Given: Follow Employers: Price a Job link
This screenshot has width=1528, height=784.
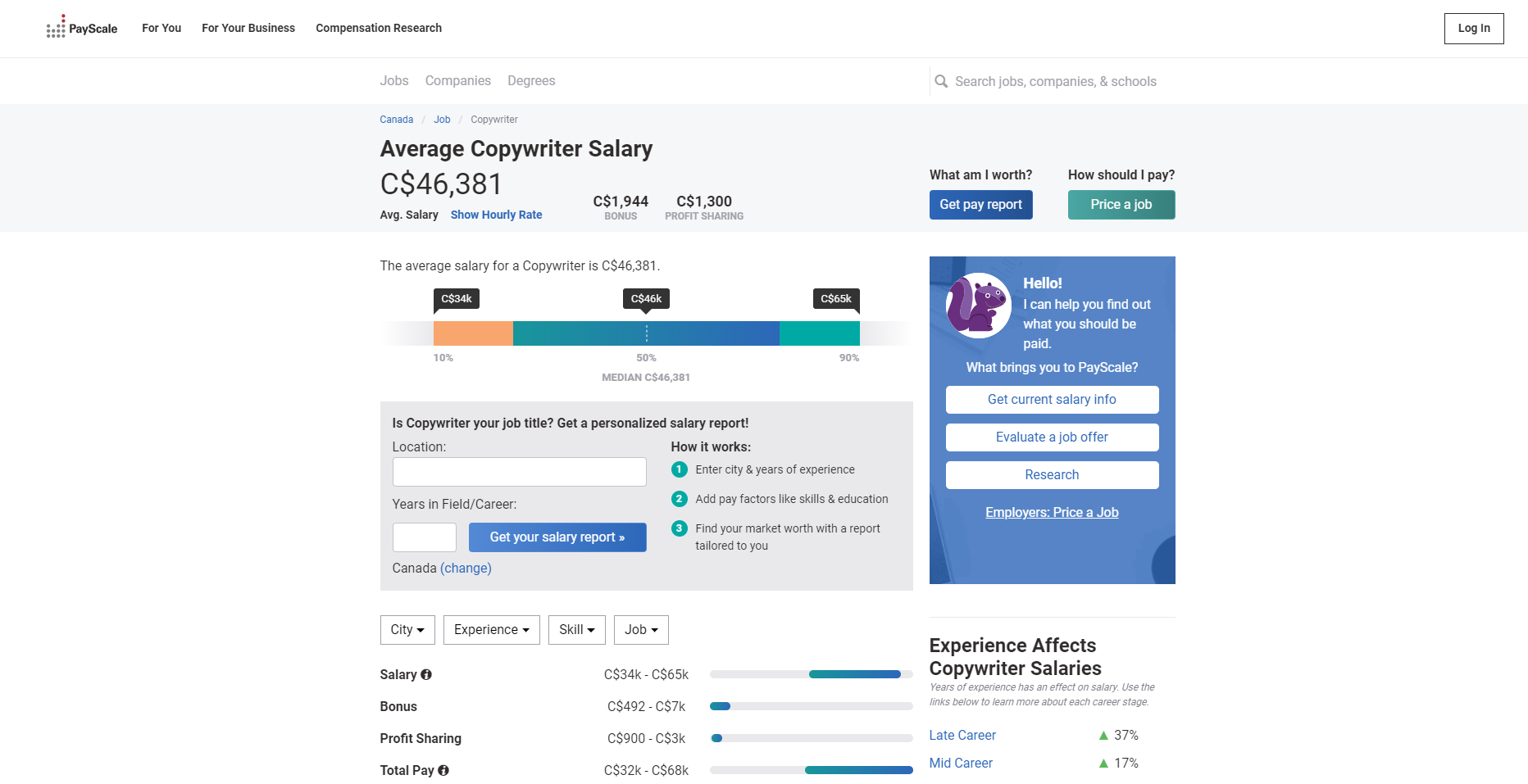Looking at the screenshot, I should pyautogui.click(x=1053, y=513).
